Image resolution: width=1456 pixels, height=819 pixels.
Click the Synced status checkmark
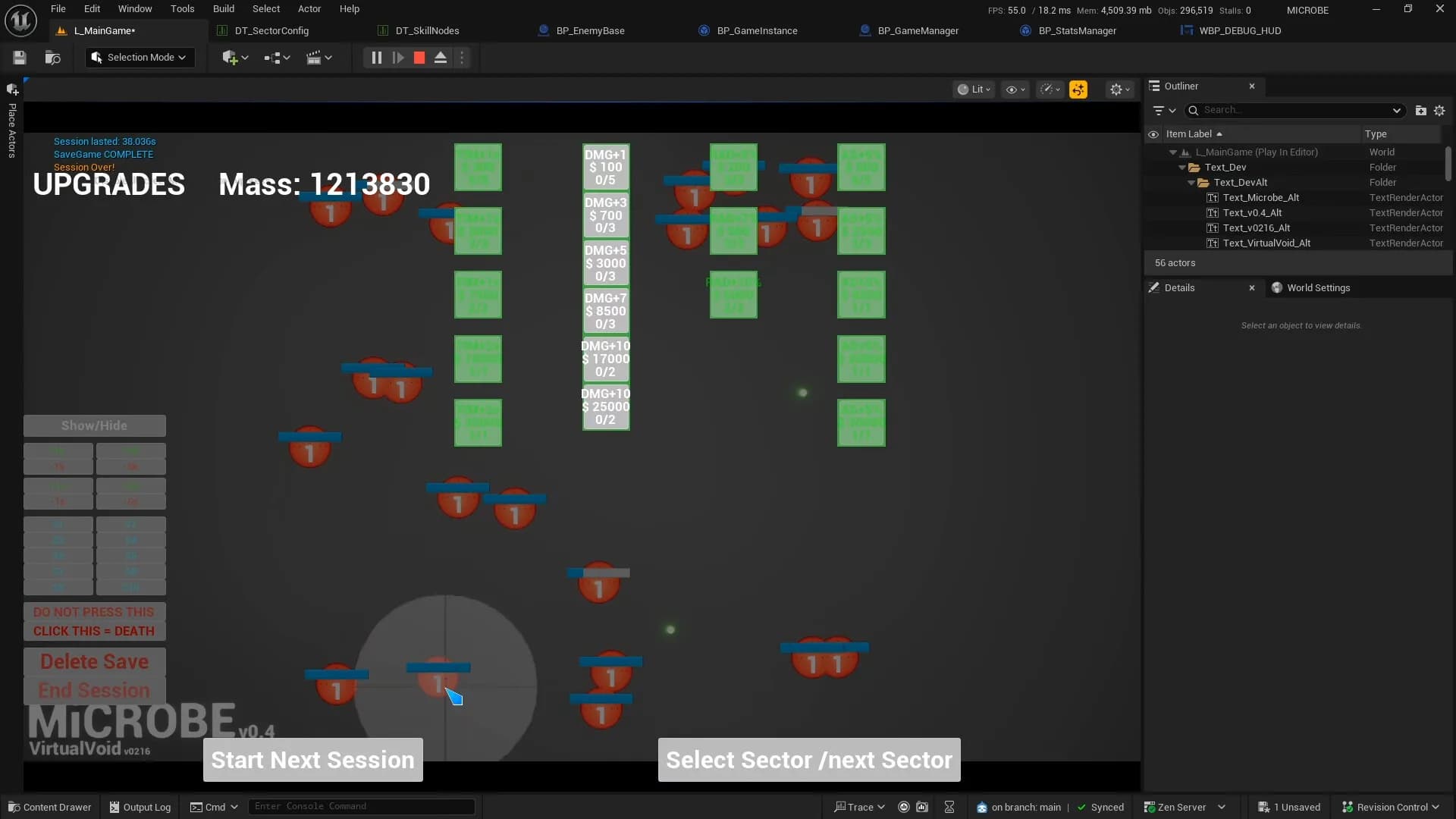tap(1100, 807)
